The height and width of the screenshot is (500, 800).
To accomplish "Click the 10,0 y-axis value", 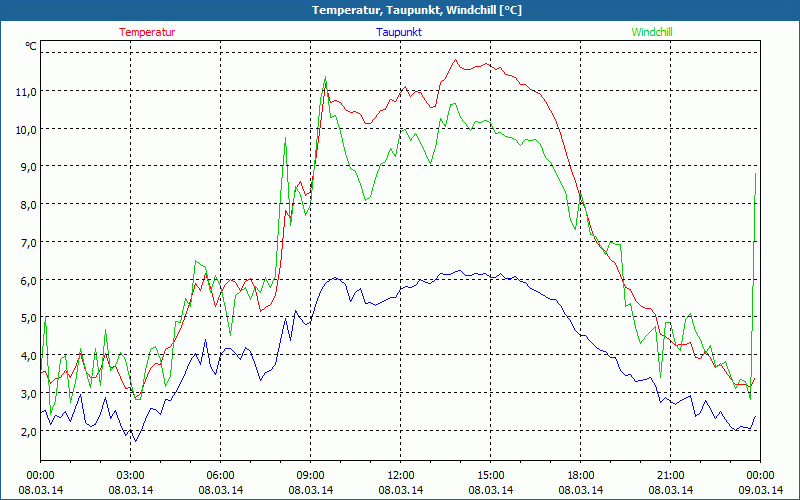I will (27, 130).
